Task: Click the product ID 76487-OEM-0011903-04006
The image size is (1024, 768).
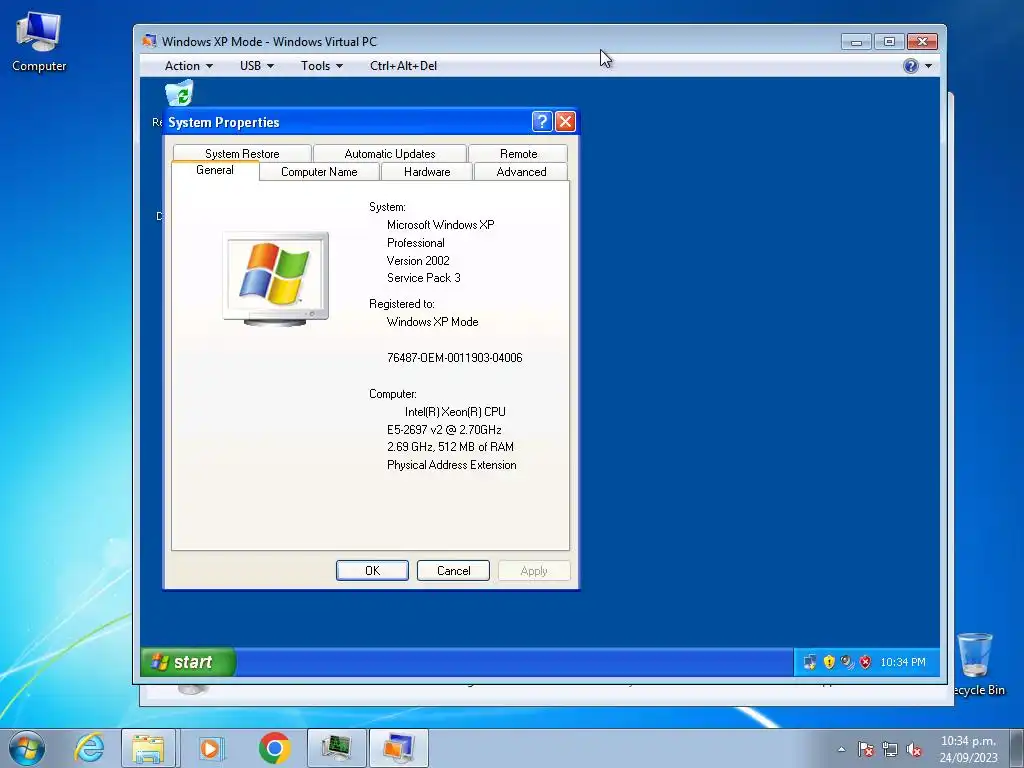Action: (455, 358)
